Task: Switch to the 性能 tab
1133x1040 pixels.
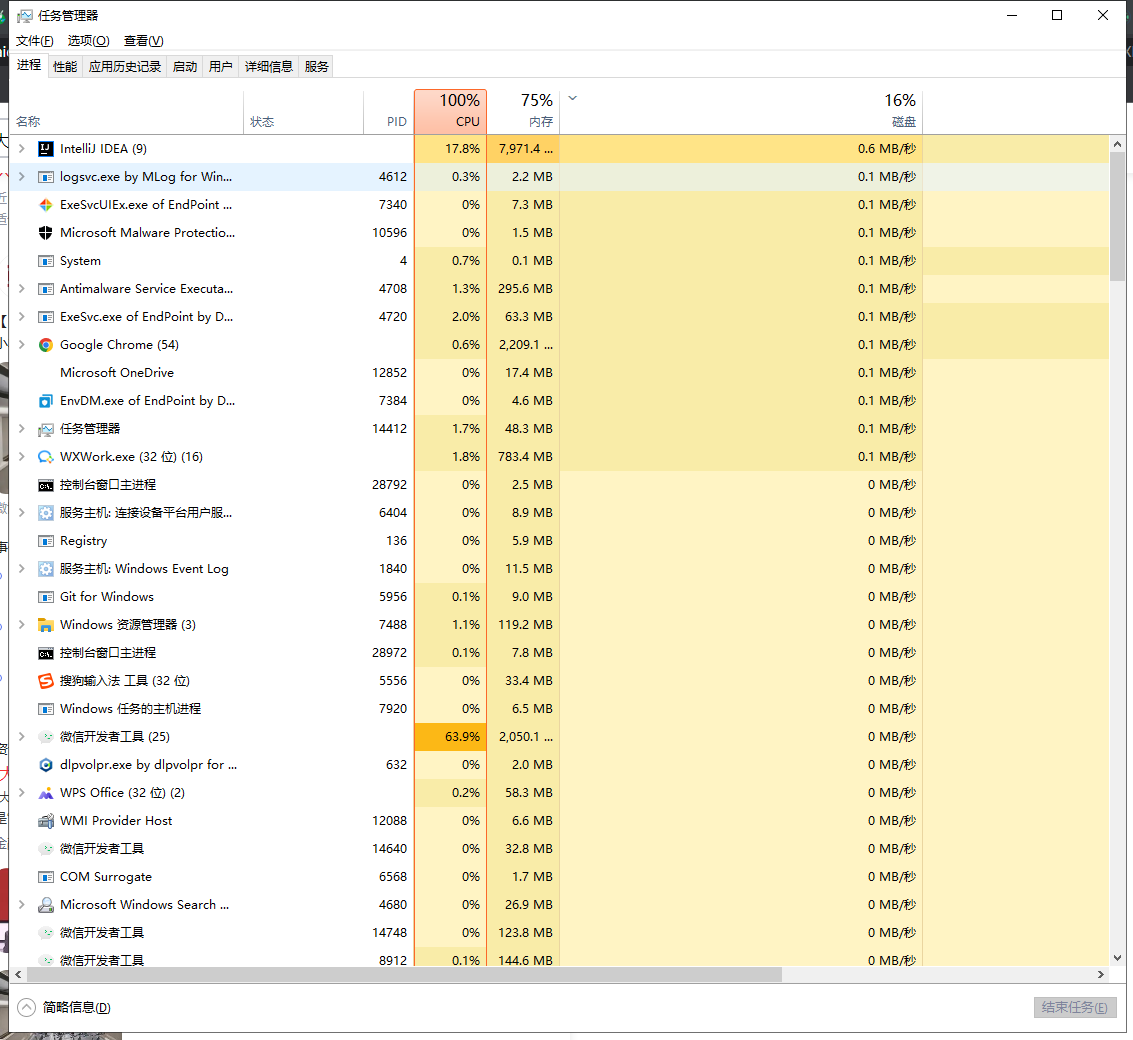Action: click(65, 66)
